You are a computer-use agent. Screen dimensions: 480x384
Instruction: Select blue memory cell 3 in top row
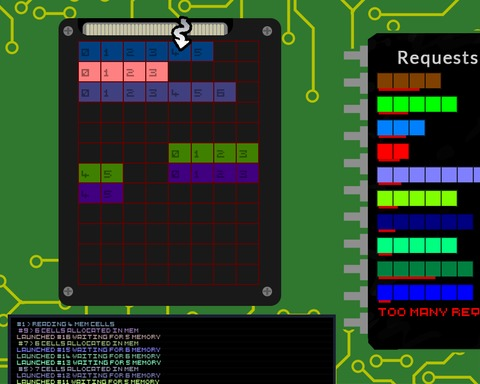click(157, 51)
